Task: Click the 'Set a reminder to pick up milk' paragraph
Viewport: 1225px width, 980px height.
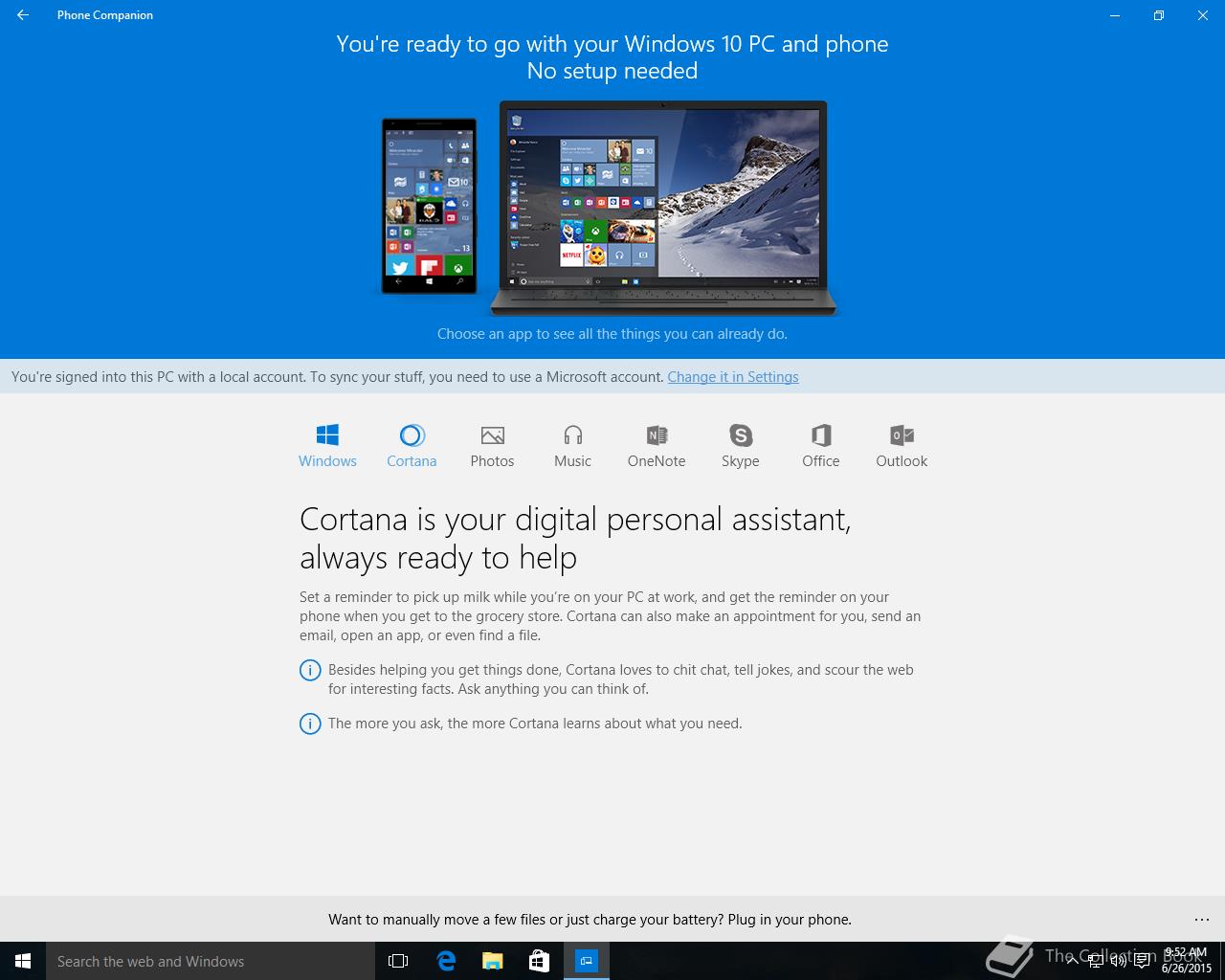Action: 611,616
